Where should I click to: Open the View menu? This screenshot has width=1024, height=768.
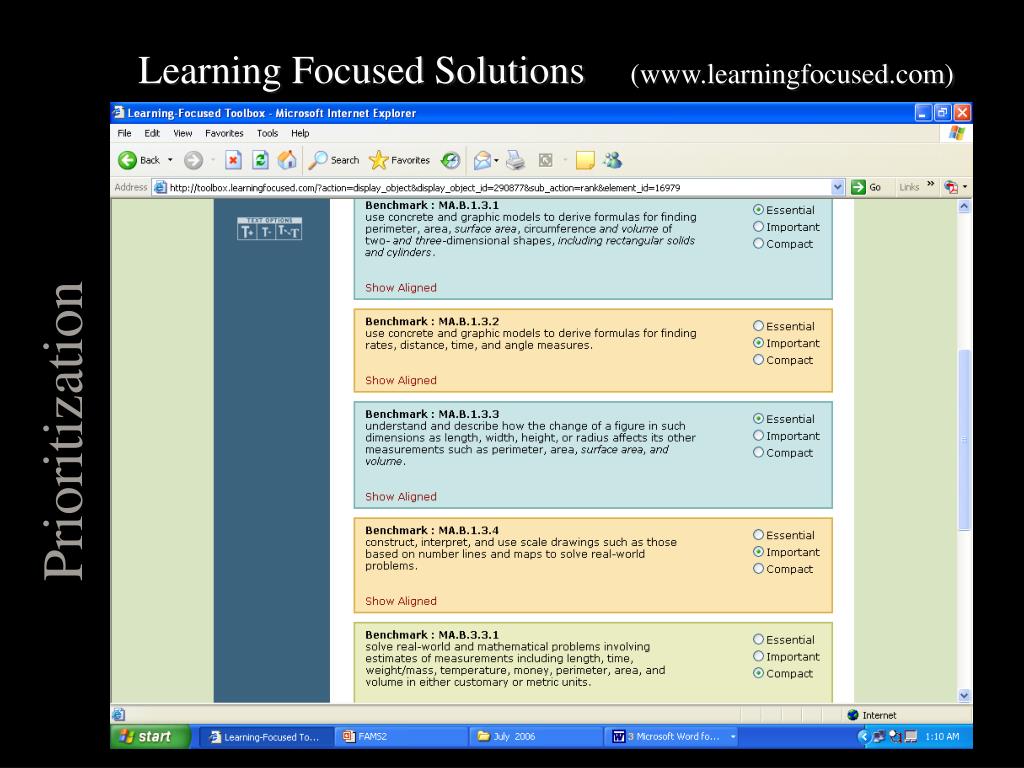pos(183,133)
